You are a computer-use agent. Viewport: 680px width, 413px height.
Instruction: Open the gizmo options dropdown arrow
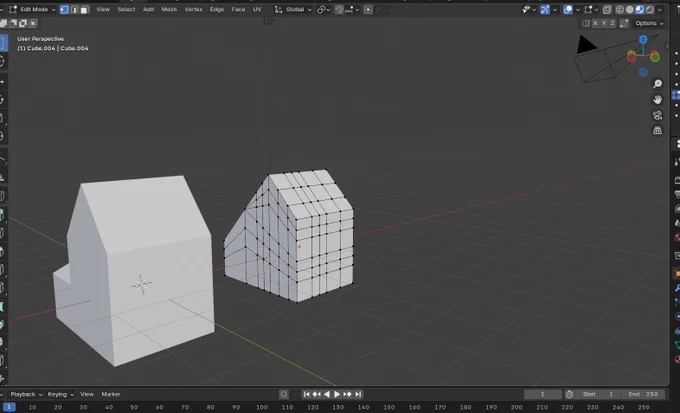(x=555, y=9)
